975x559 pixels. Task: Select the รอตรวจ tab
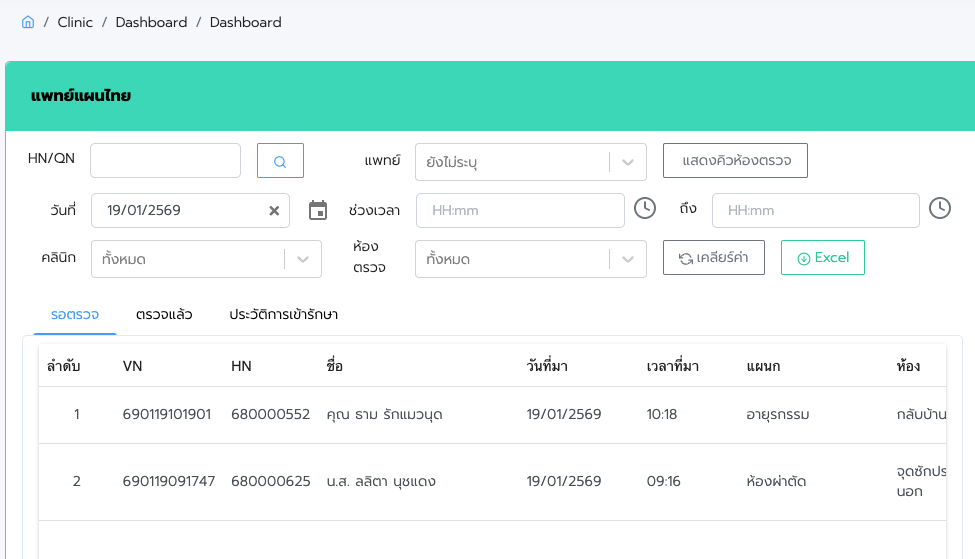(75, 314)
